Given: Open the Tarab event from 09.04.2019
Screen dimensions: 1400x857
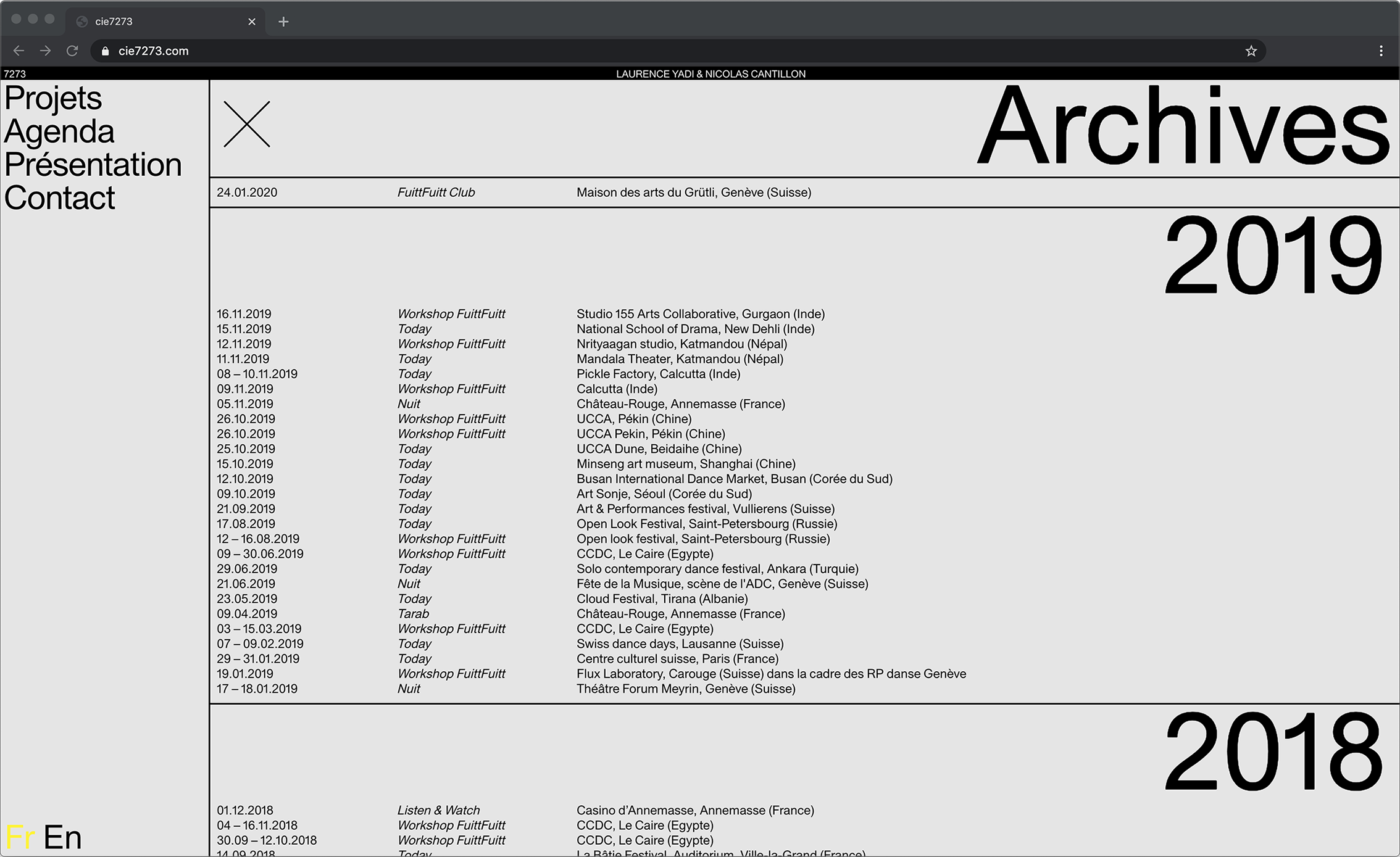Looking at the screenshot, I should 413,614.
